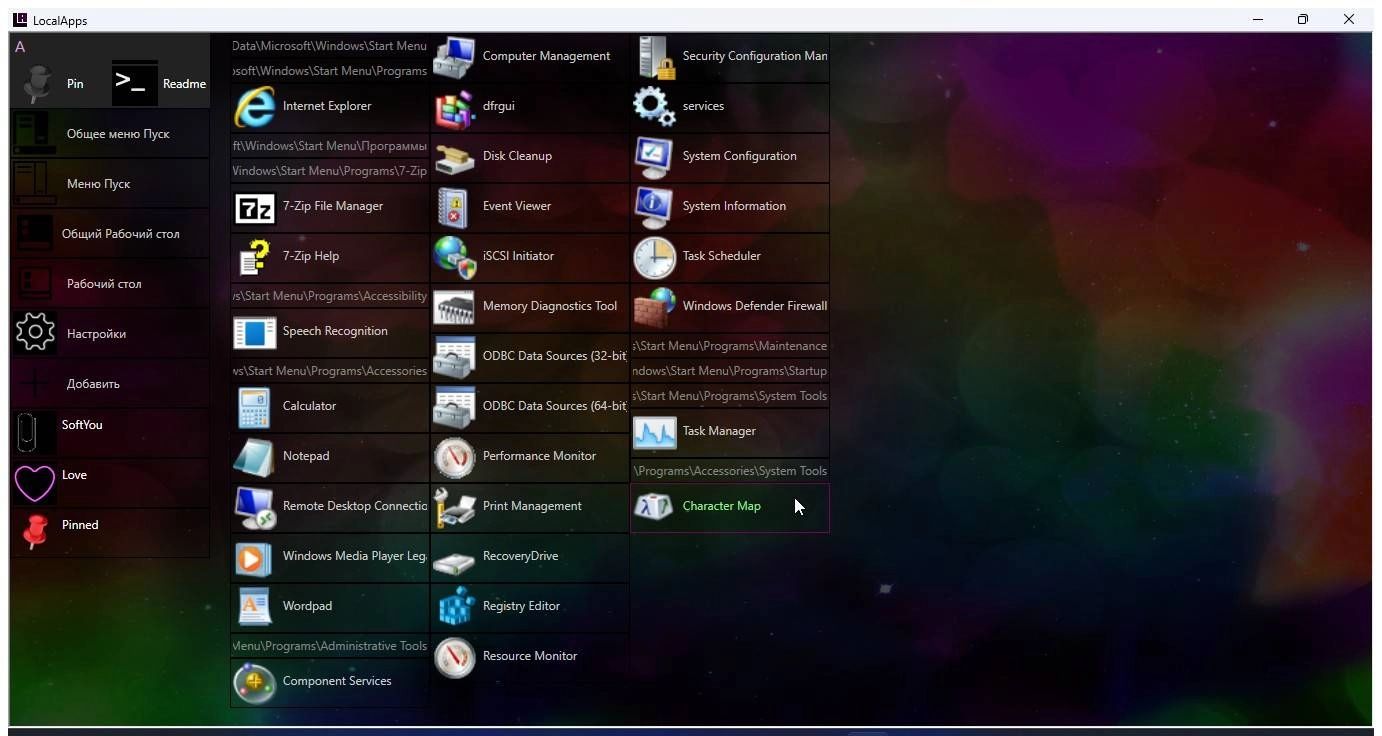The width and height of the screenshot is (1382, 736).
Task: Open the Love heart group
Action: click(110, 482)
